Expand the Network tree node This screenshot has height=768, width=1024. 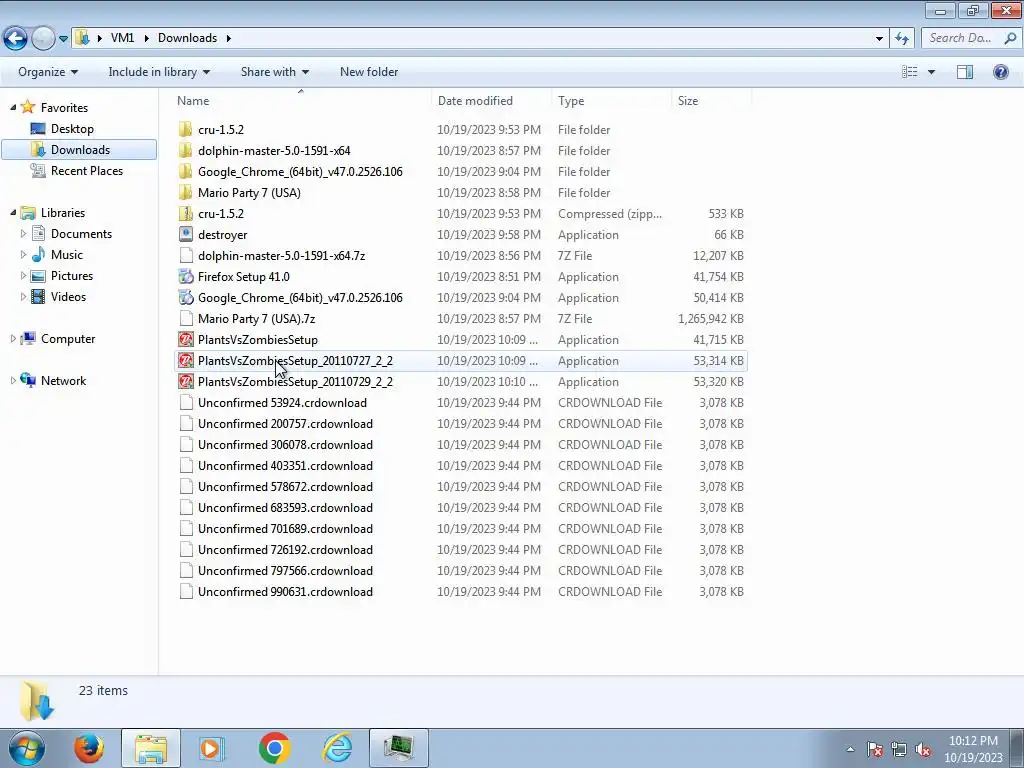13,380
